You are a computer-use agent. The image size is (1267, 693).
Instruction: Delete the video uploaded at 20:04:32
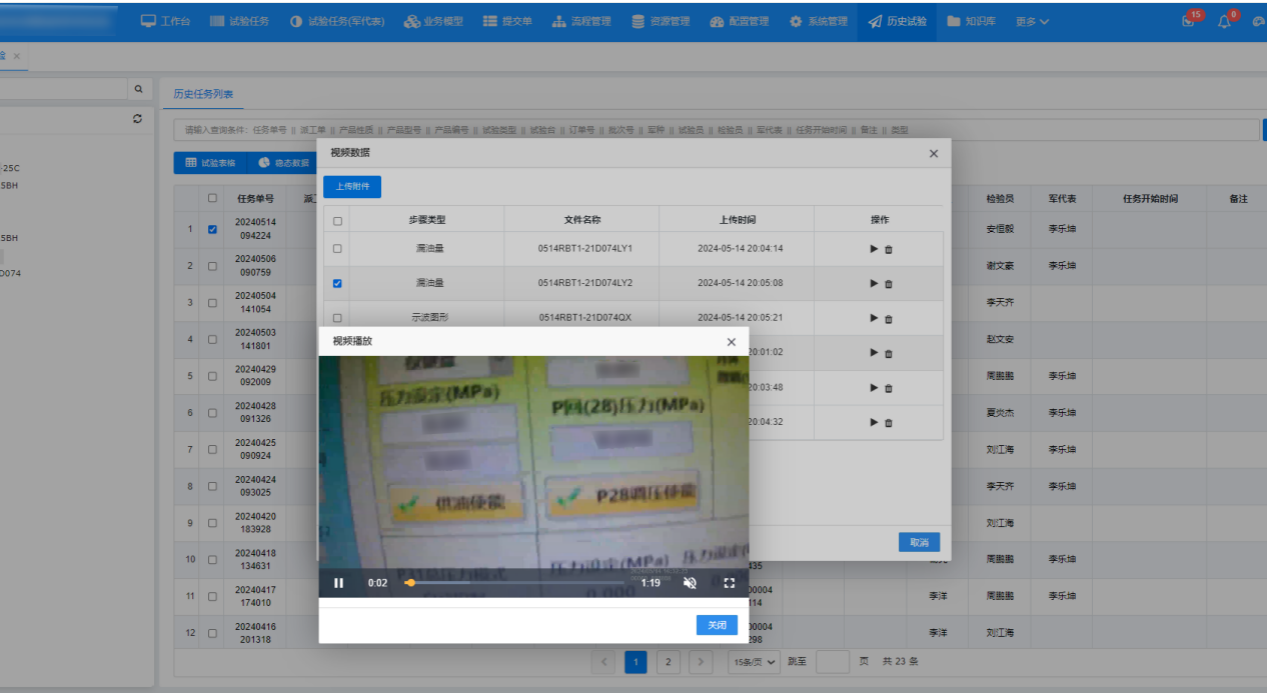click(889, 422)
